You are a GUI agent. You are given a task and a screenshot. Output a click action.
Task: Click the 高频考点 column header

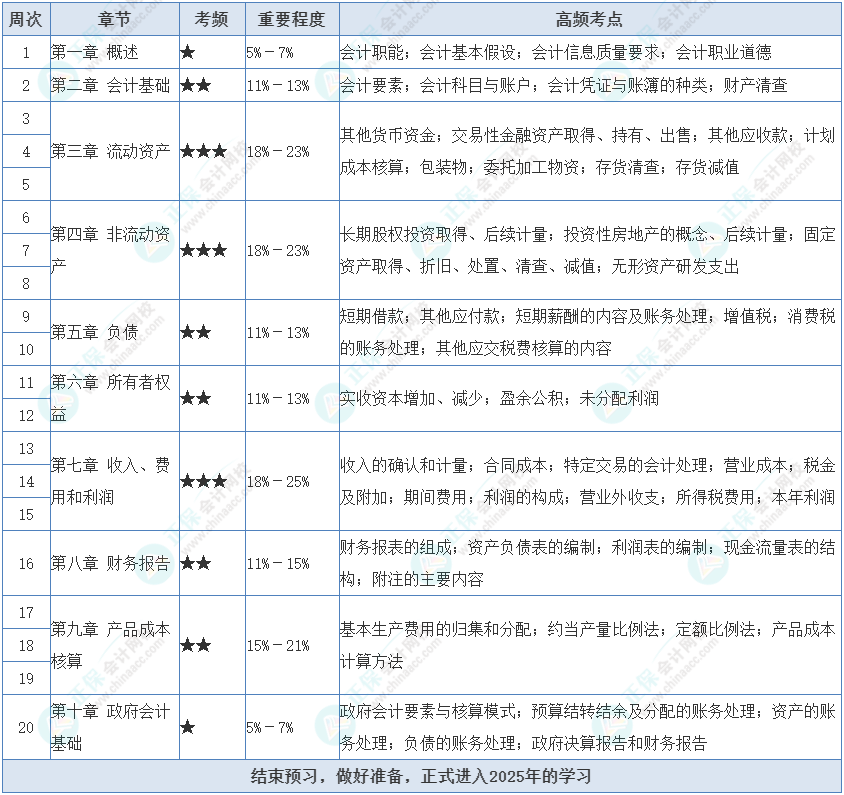pos(588,19)
